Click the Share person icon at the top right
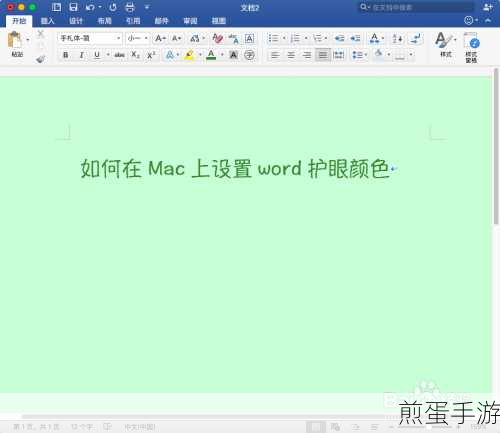Viewport: 500px width, 433px height. 488,7
